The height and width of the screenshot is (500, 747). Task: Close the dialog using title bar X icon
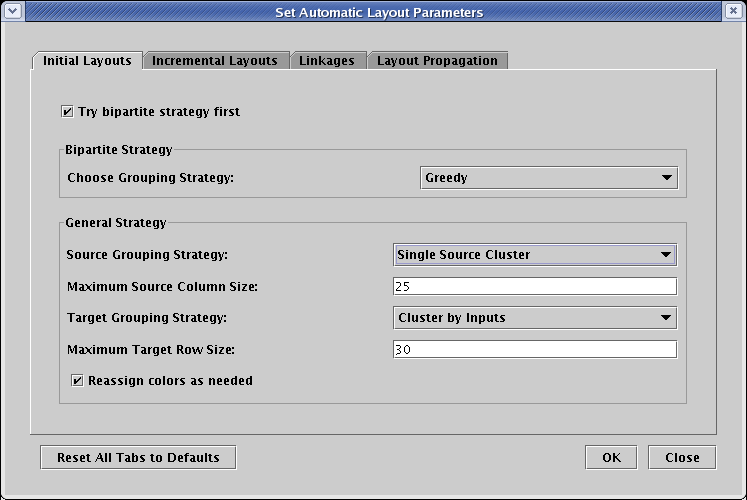pyautogui.click(x=734, y=12)
